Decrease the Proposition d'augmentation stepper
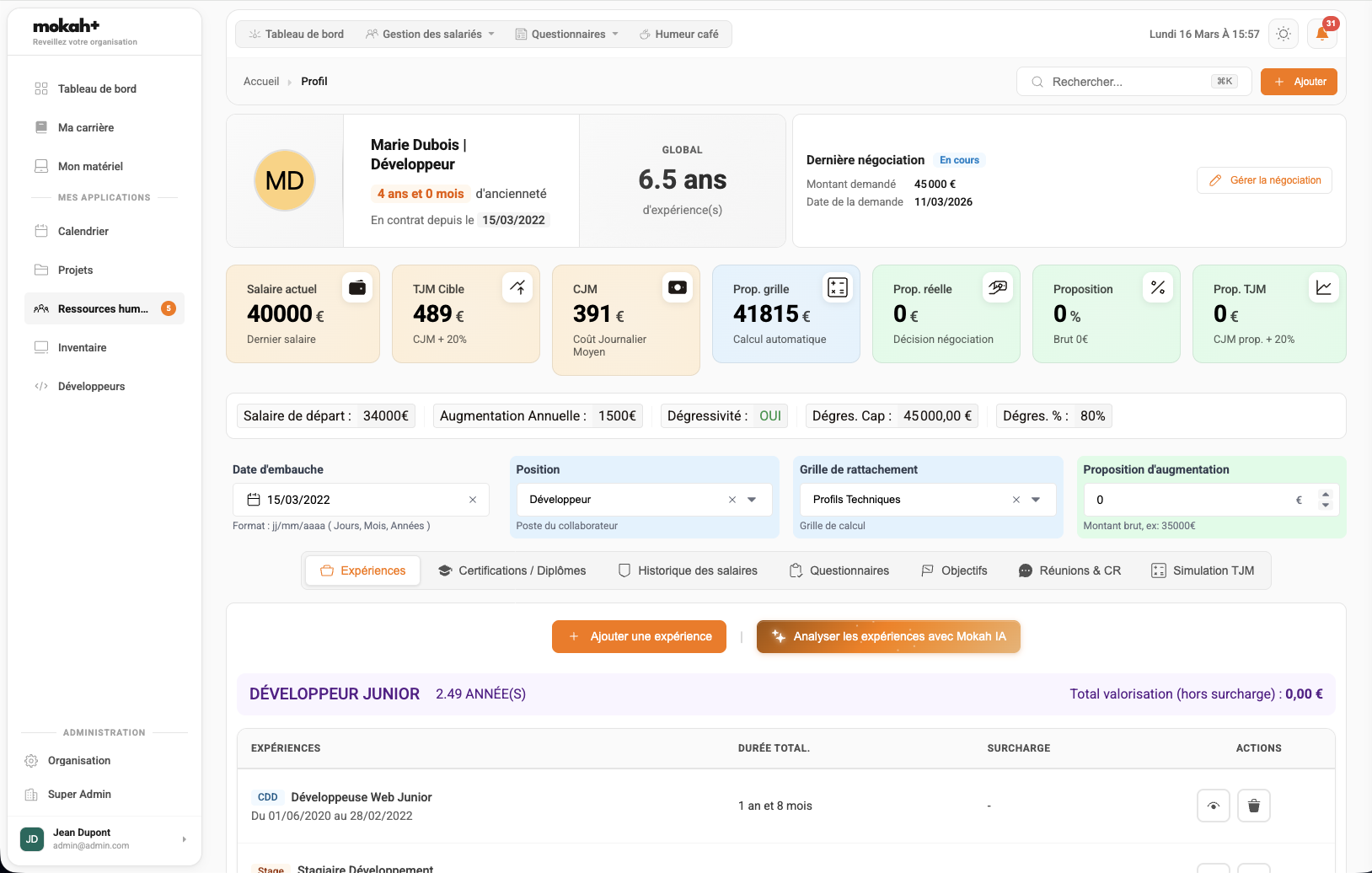This screenshot has height=873, width=1372. coord(1326,505)
